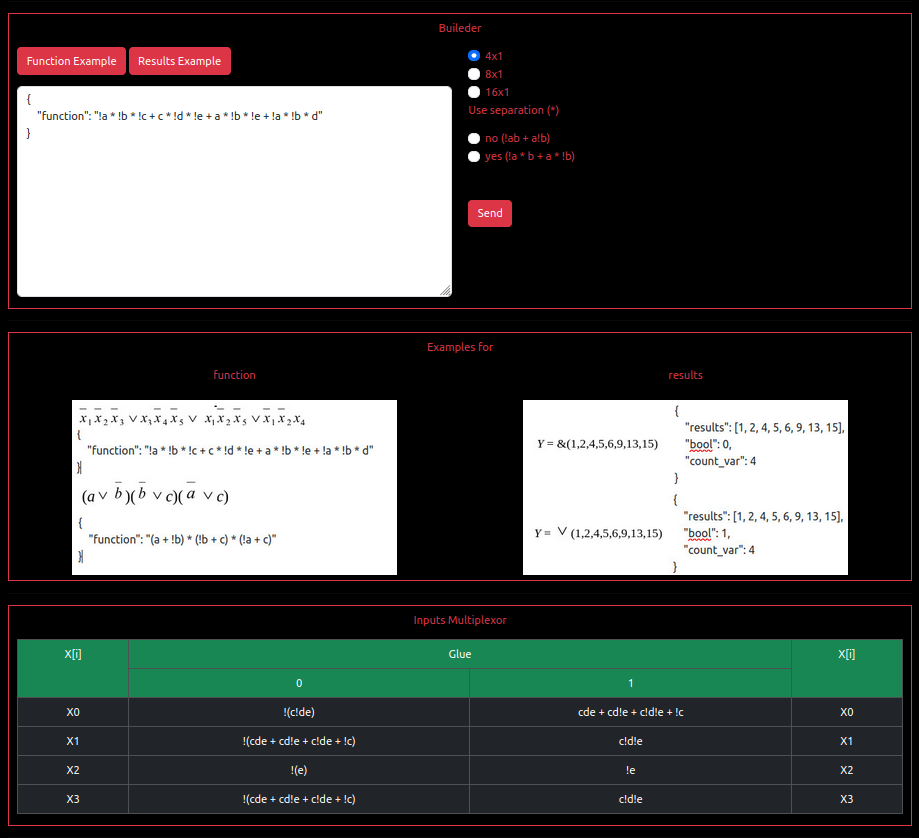Screen dimensions: 919x838
Task: Click the results example image
Action: 685,487
